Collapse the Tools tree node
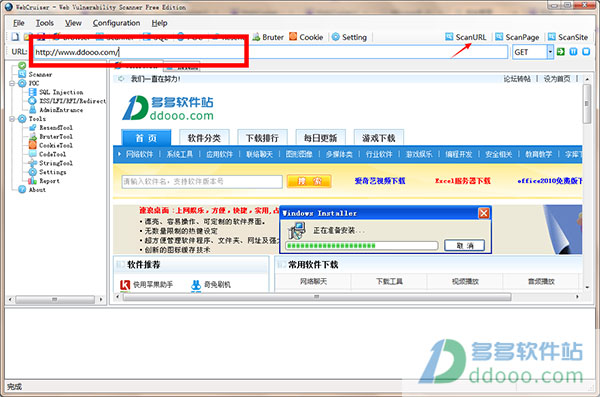Image resolution: width=600 pixels, height=397 pixels. (x=12, y=119)
